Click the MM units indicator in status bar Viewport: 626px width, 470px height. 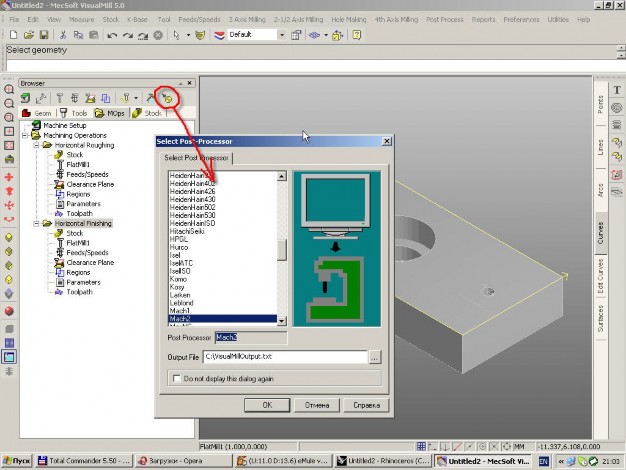(519, 446)
